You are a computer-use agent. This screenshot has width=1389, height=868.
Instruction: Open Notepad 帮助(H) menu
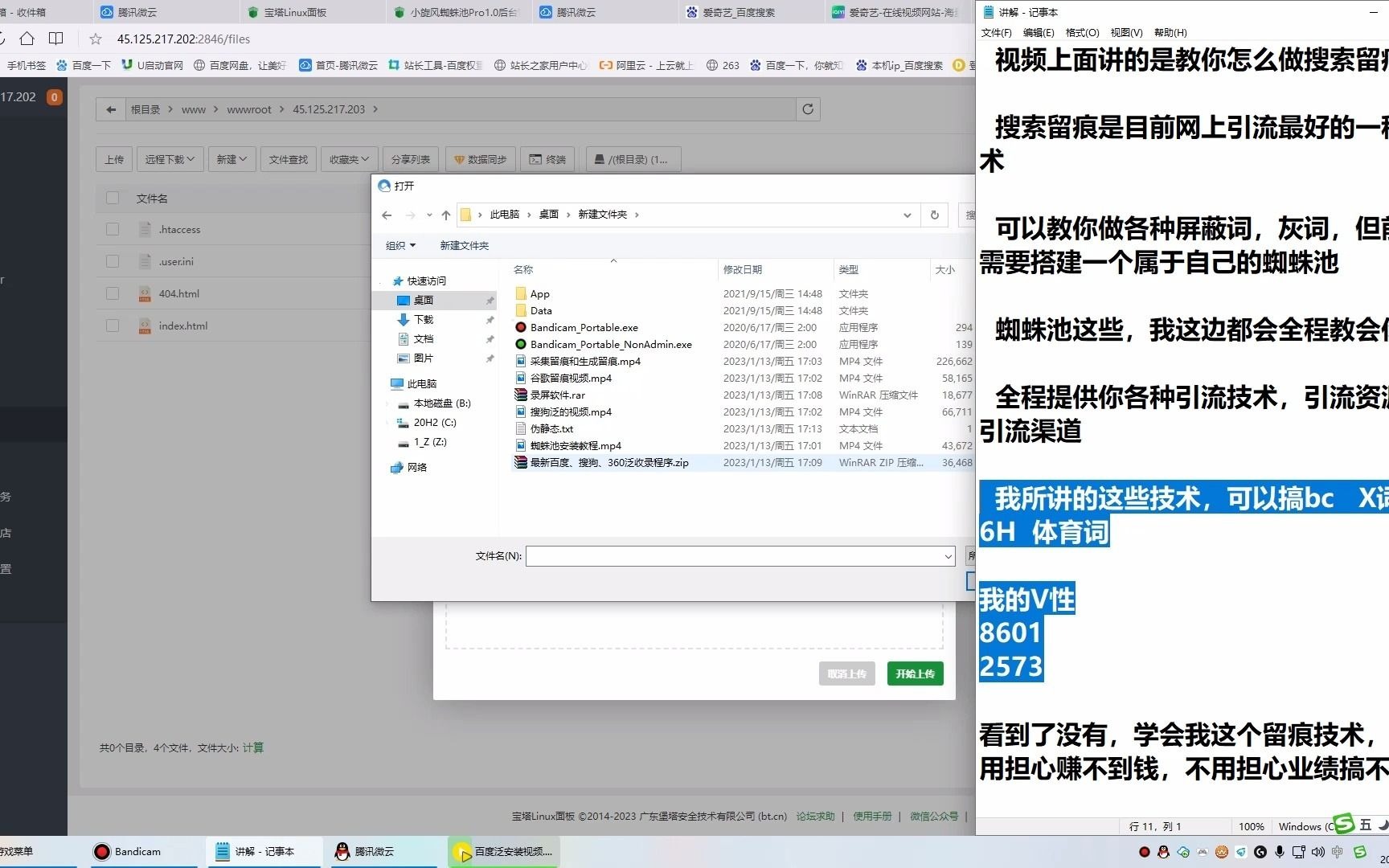click(x=1170, y=32)
